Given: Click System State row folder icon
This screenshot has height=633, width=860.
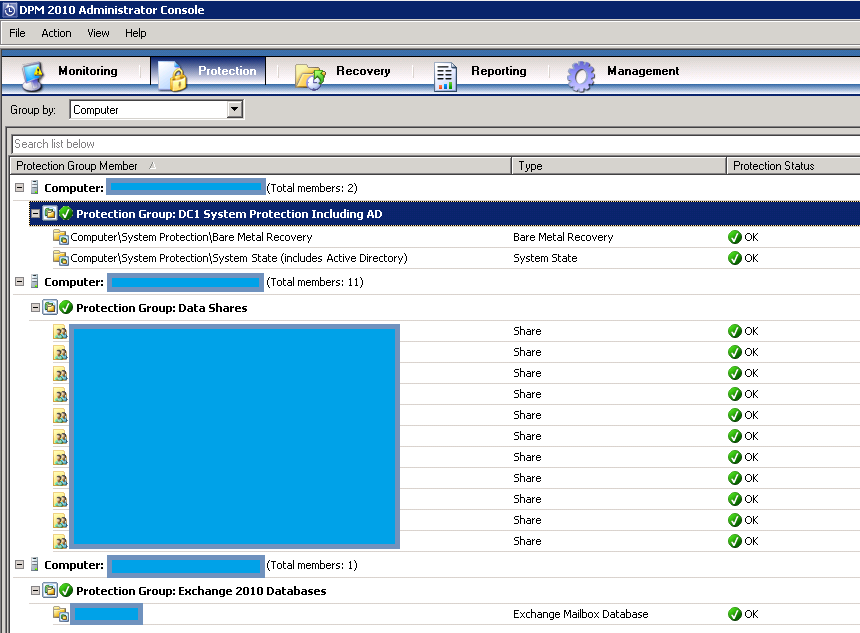Looking at the screenshot, I should (60, 258).
